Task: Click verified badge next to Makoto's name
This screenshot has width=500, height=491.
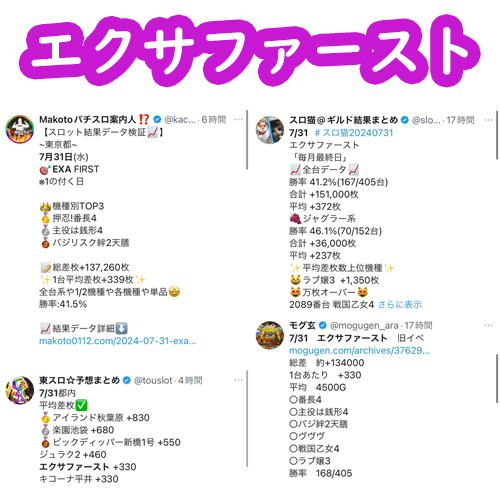Action: pyautogui.click(x=157, y=119)
